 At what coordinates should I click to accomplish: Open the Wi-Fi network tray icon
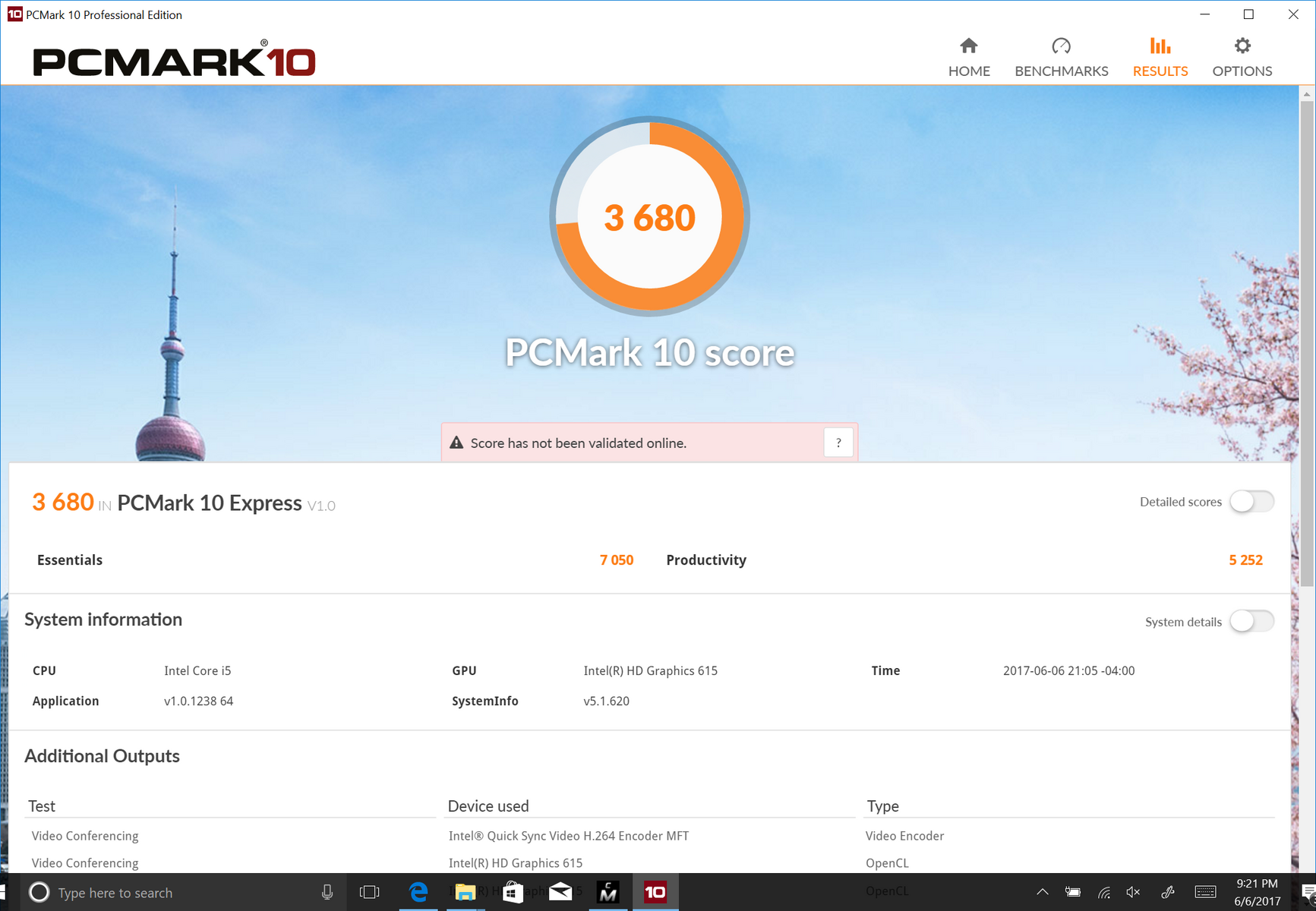click(x=1103, y=893)
